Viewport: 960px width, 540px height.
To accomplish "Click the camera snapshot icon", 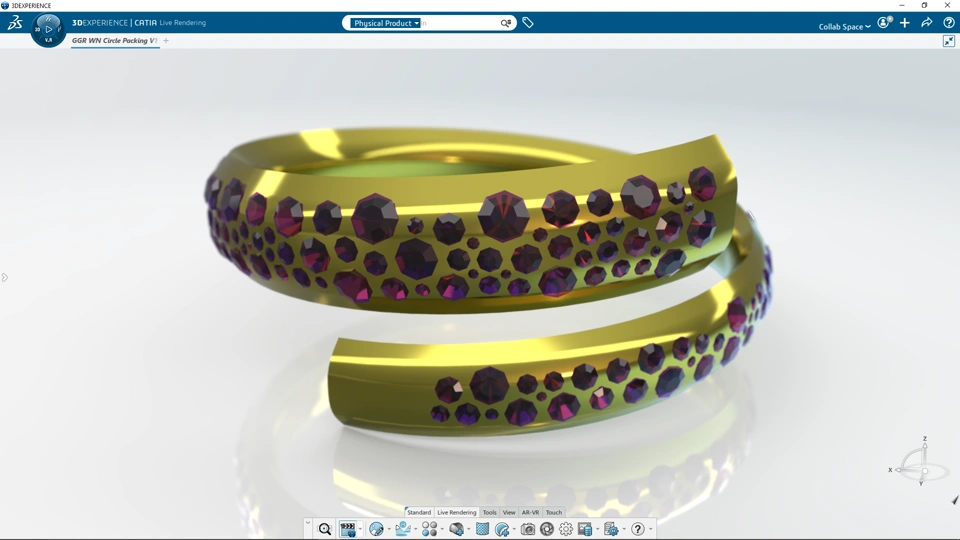I will click(528, 529).
